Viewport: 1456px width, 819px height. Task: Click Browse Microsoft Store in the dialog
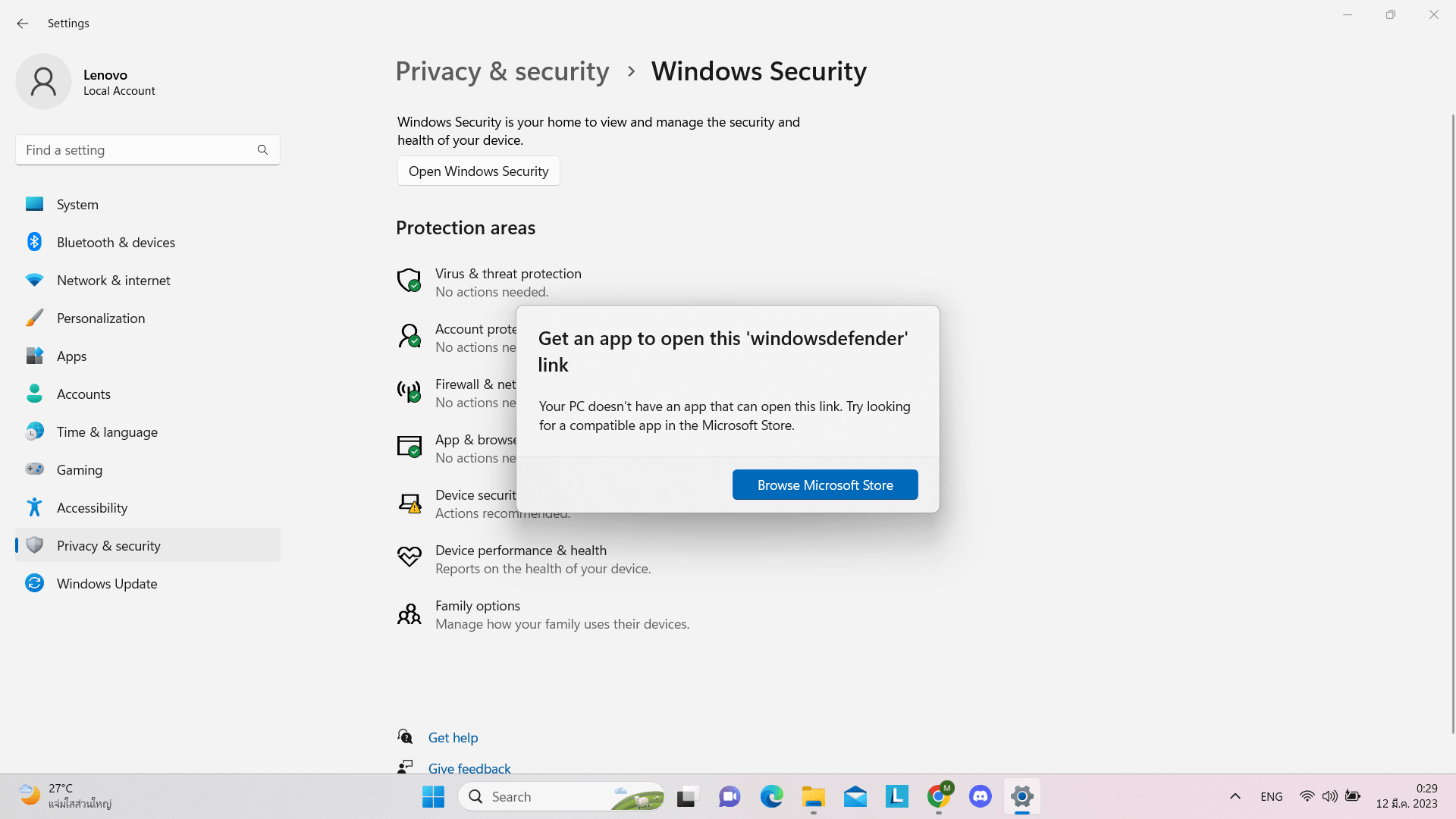[824, 485]
